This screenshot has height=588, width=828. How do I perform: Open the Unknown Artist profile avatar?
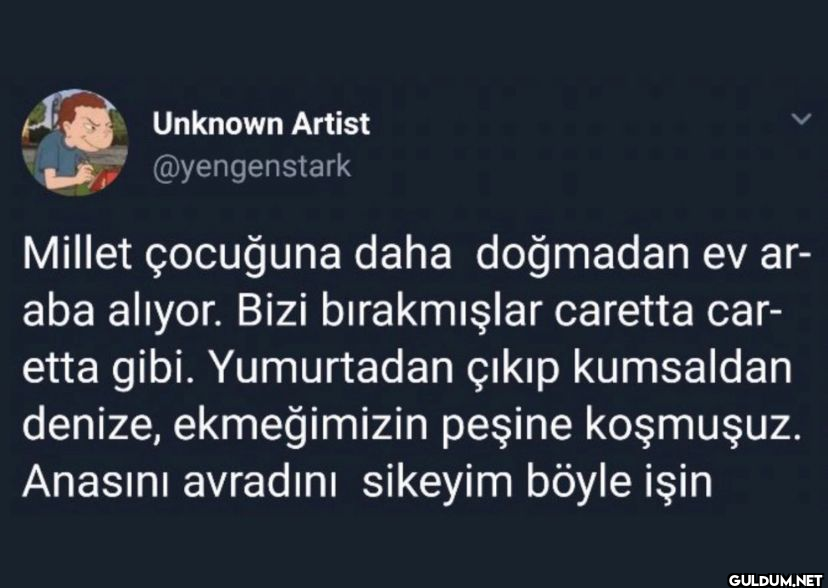74,143
